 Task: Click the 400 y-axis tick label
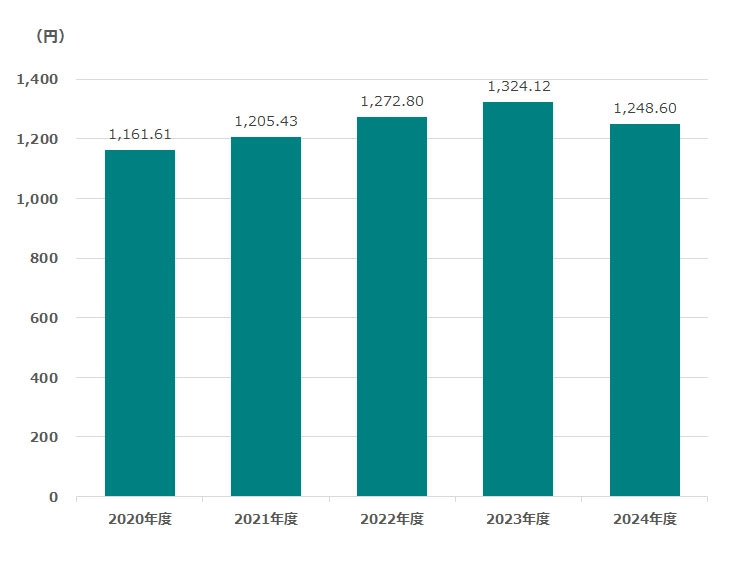click(x=44, y=377)
